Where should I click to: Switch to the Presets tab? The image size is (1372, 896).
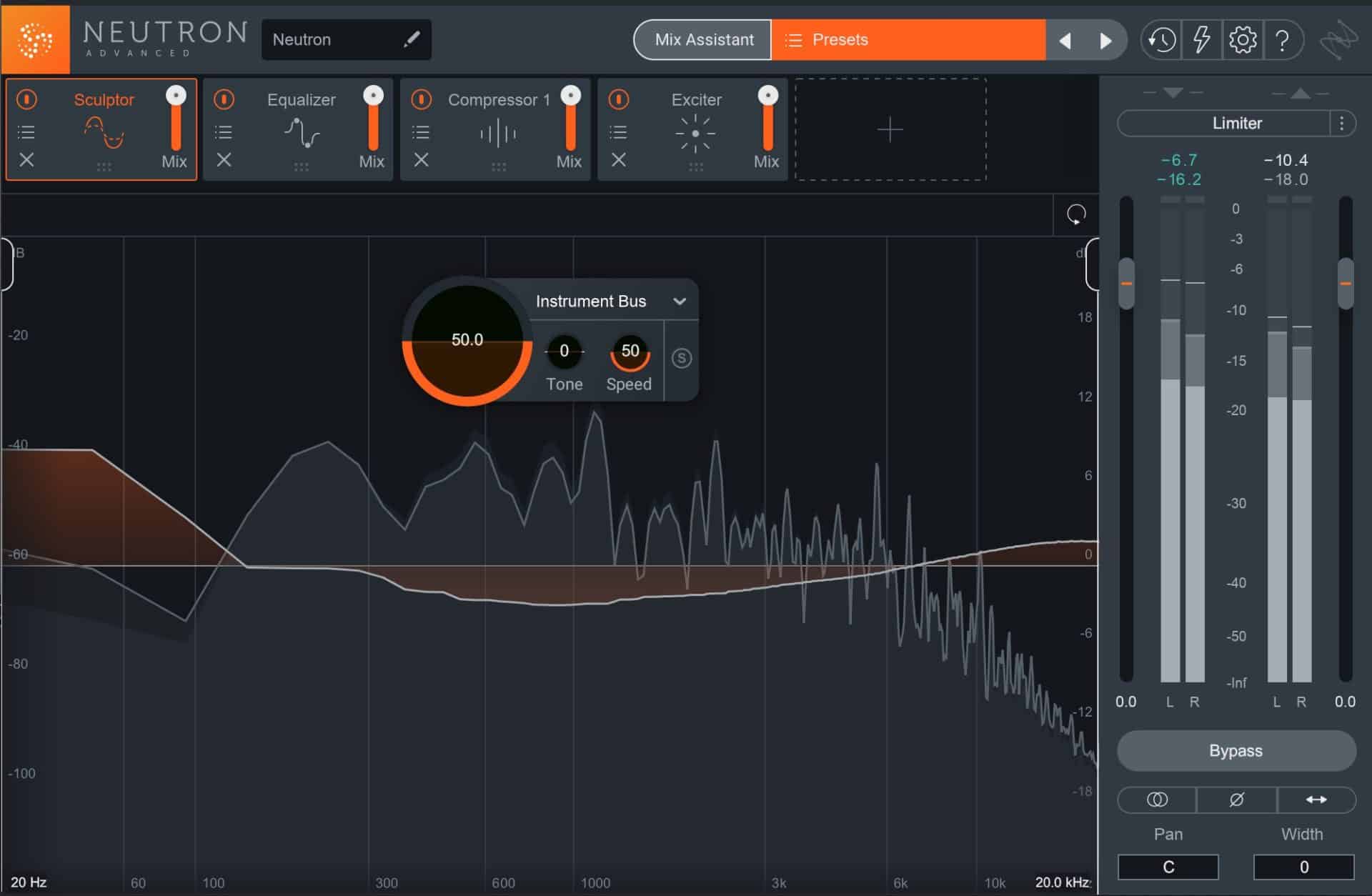click(840, 39)
